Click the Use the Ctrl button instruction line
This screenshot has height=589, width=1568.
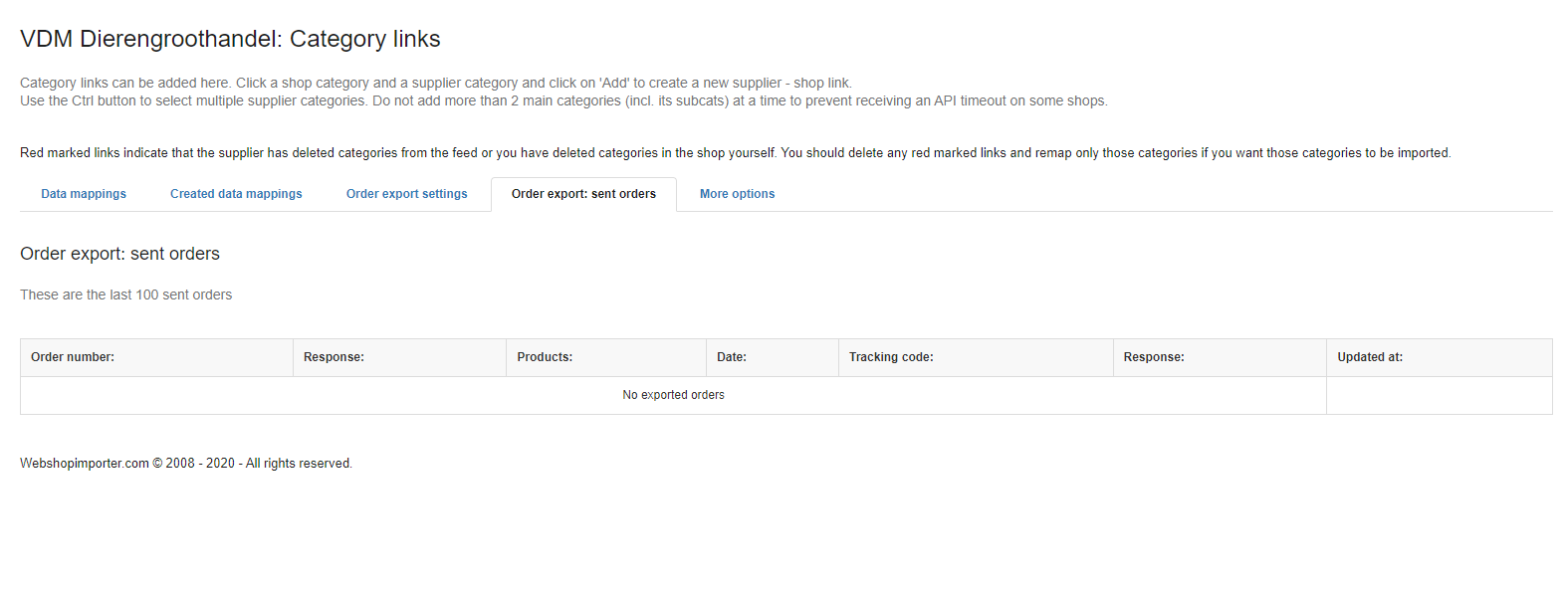(563, 100)
